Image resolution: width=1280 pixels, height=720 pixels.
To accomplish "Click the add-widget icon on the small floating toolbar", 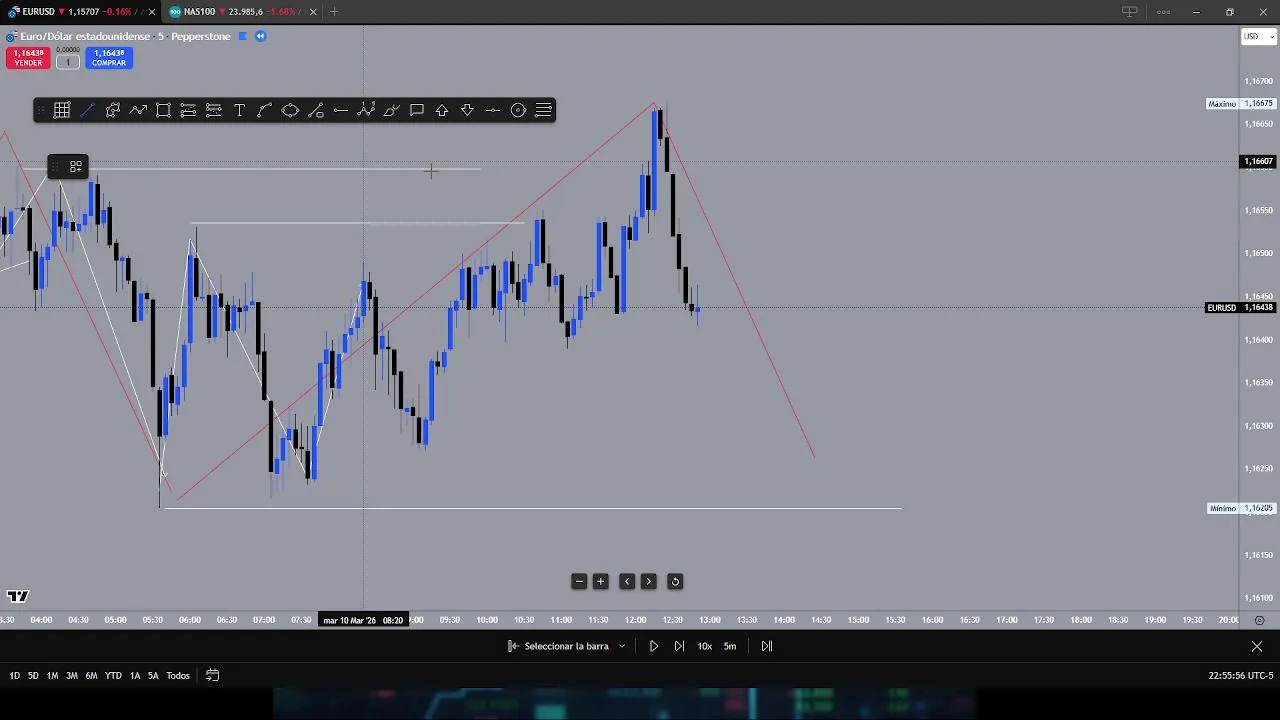I will point(76,167).
